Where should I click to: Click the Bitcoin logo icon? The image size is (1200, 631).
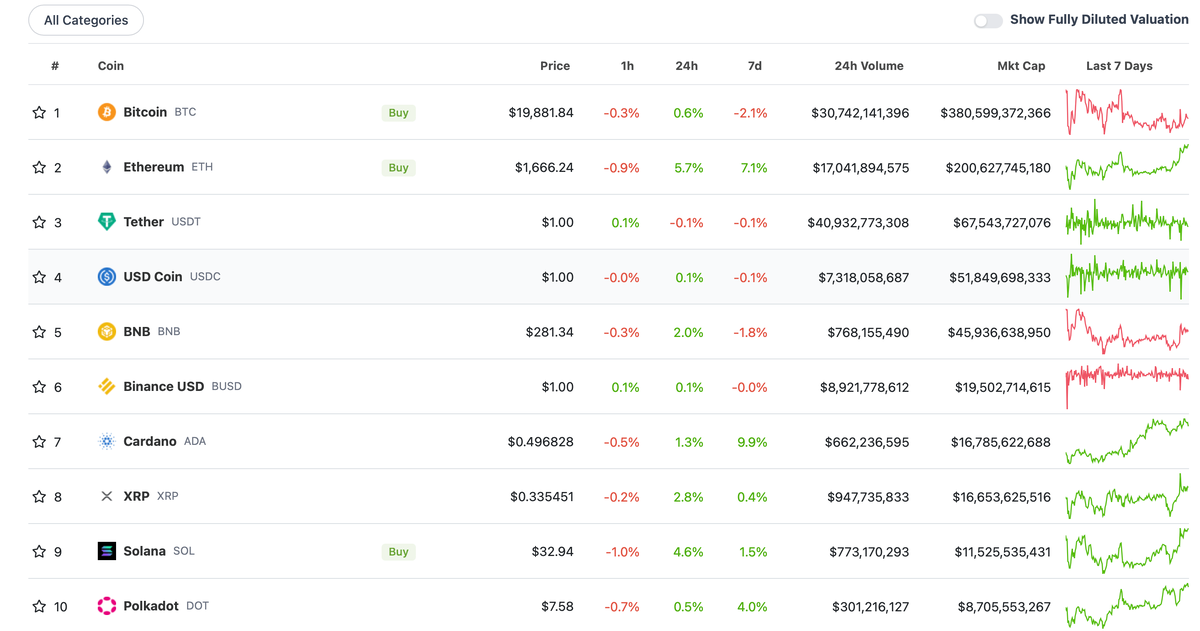click(106, 112)
